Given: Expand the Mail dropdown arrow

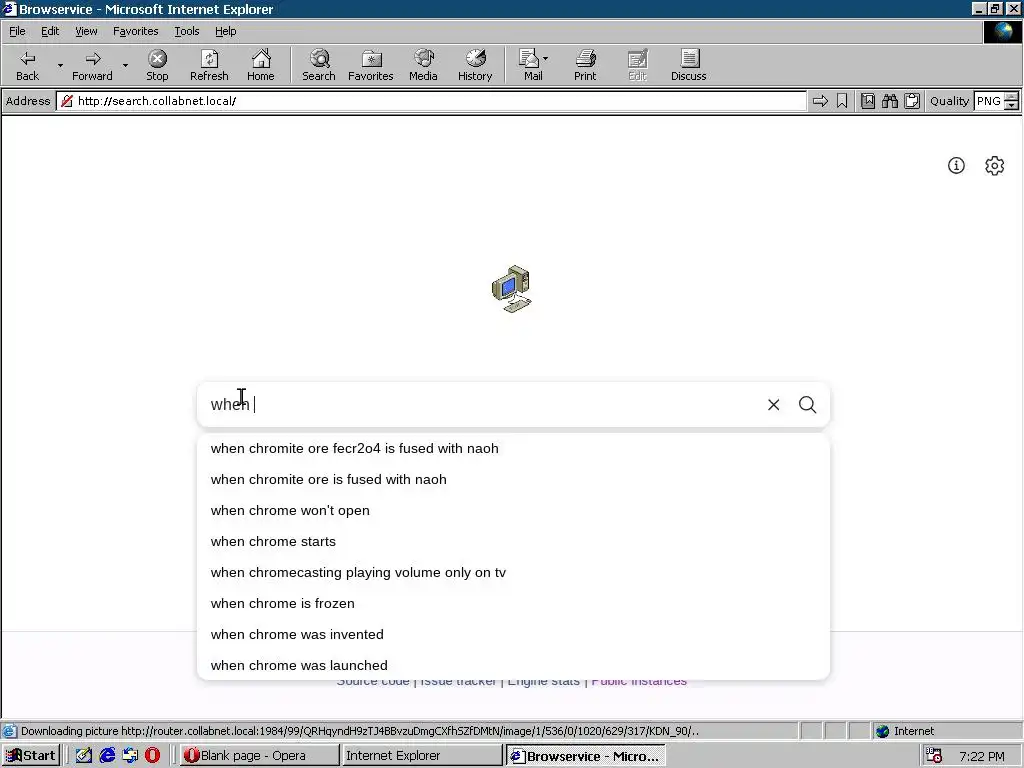Looking at the screenshot, I should [546, 59].
